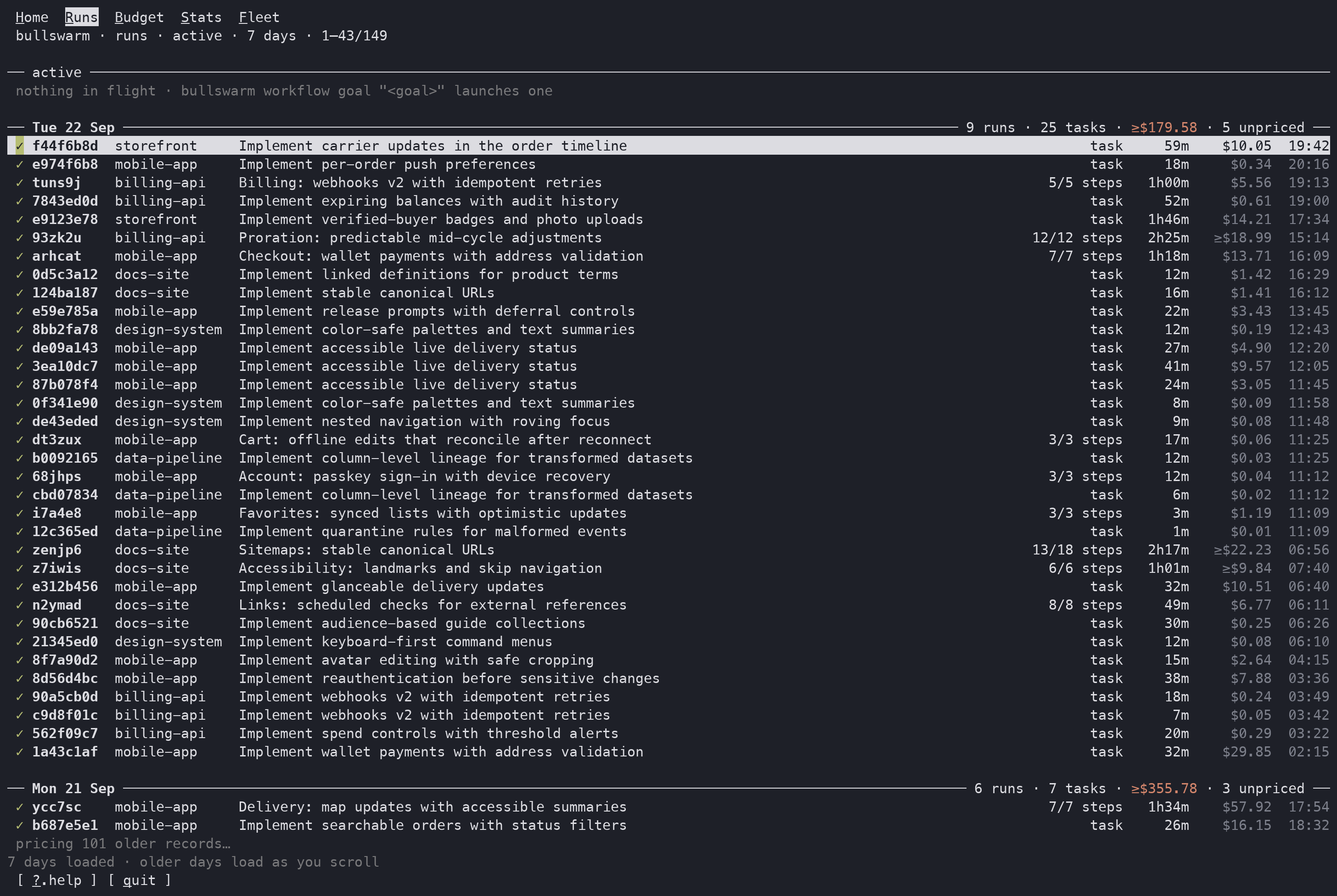Open run 'Implement keyboard-first command menus'
The width and height of the screenshot is (1337, 896).
coord(396,641)
